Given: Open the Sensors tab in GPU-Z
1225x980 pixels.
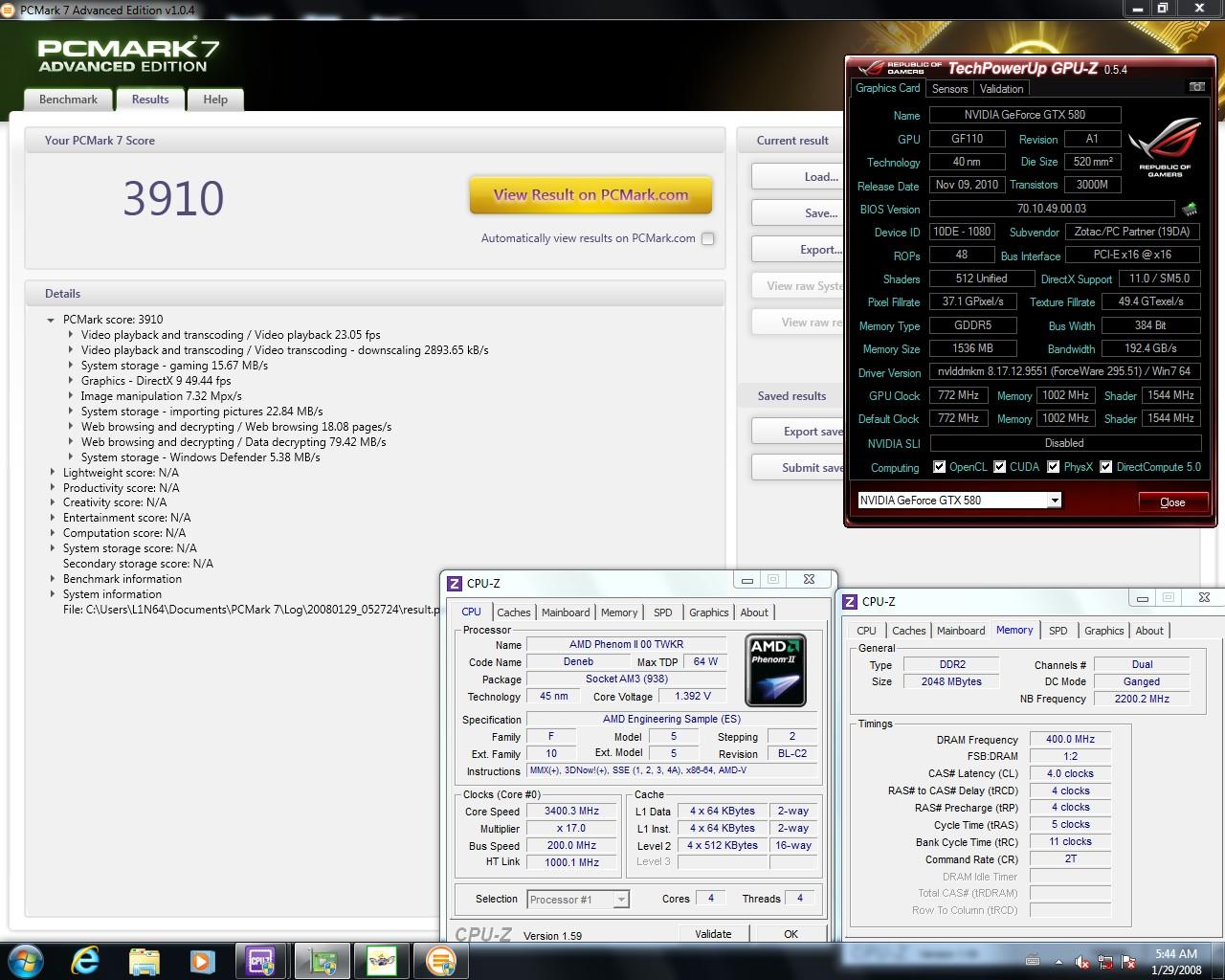Looking at the screenshot, I should pos(950,88).
